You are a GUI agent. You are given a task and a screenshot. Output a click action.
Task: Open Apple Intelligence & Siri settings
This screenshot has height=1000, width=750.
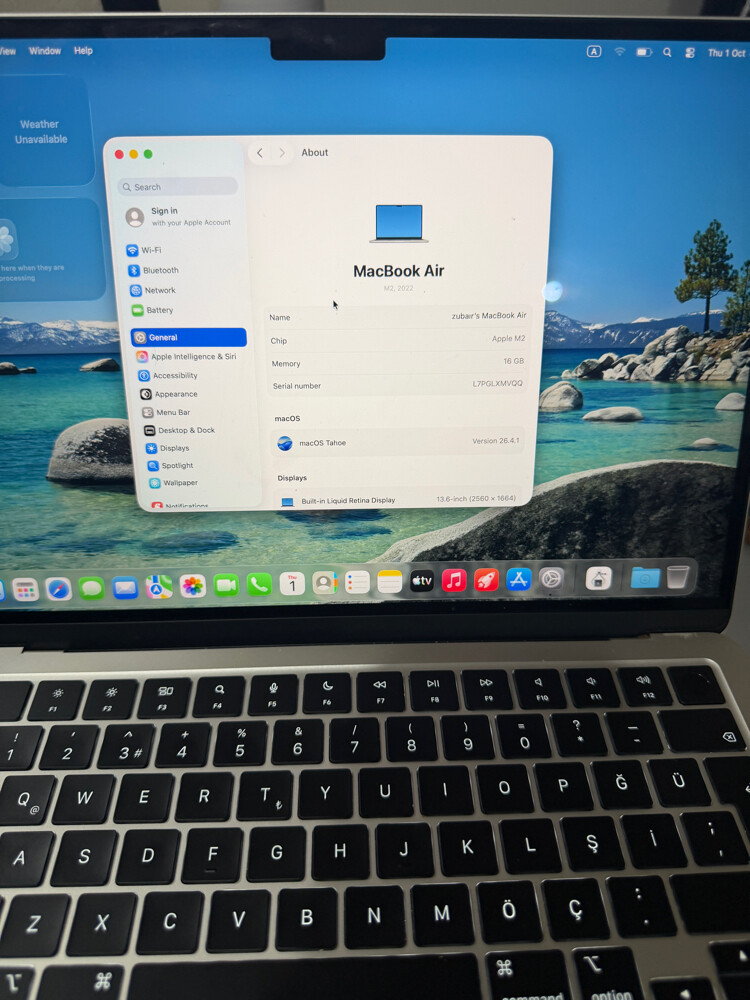pos(187,357)
